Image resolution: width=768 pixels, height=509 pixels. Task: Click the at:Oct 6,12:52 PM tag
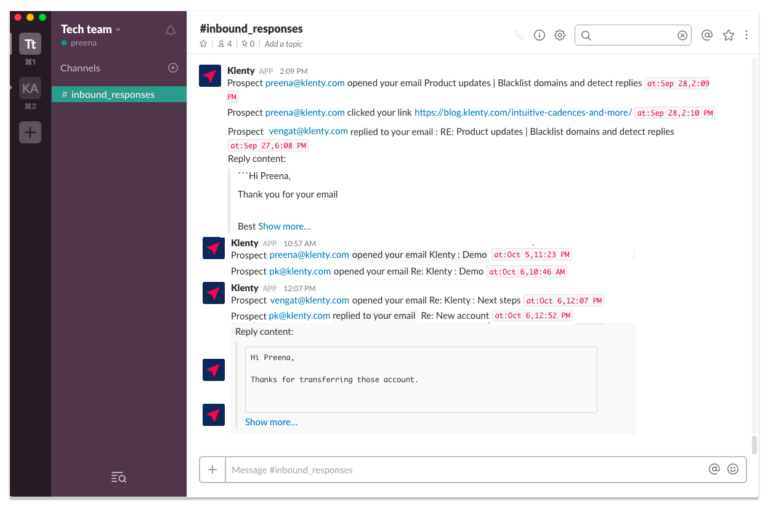[532, 315]
